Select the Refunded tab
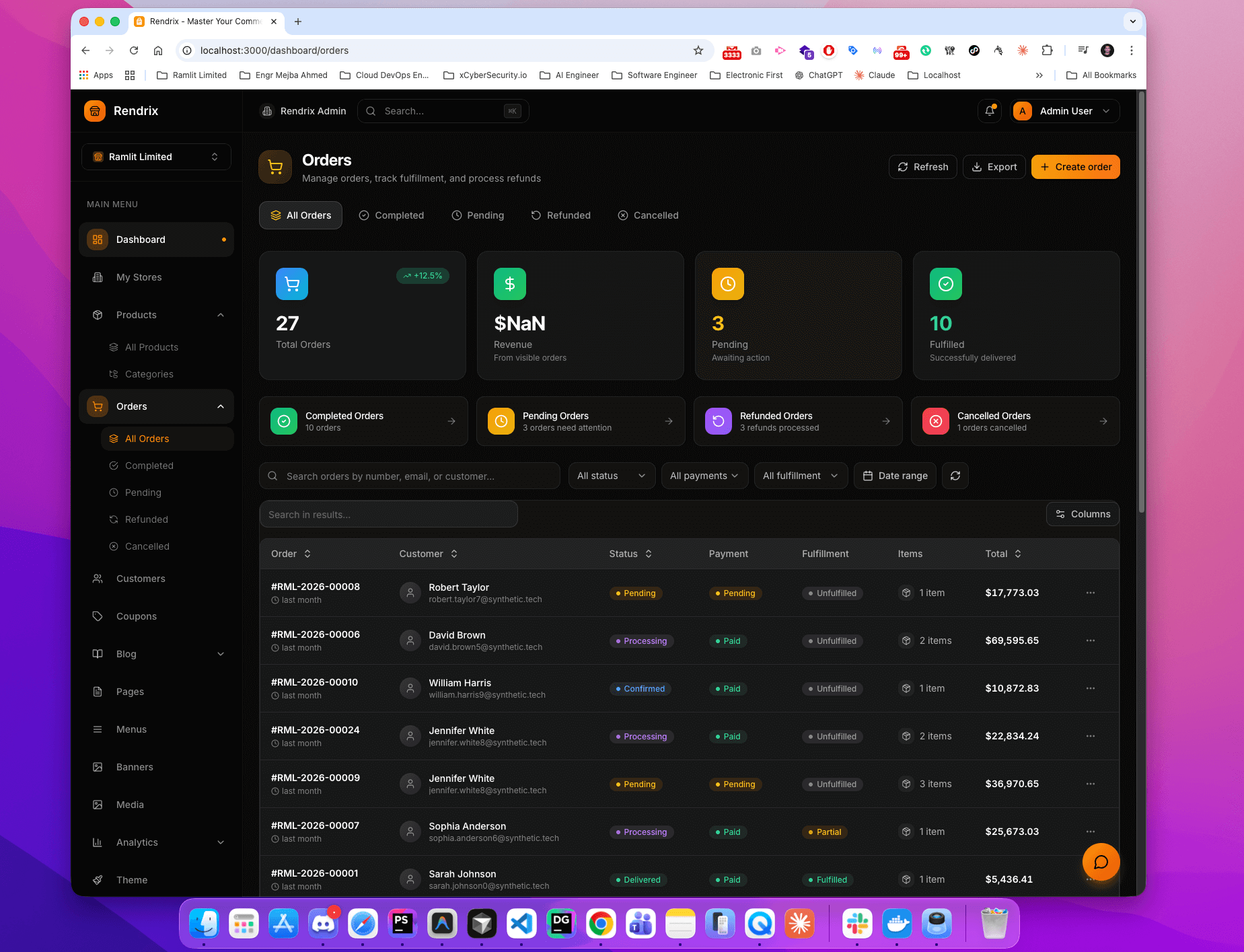 tap(561, 215)
